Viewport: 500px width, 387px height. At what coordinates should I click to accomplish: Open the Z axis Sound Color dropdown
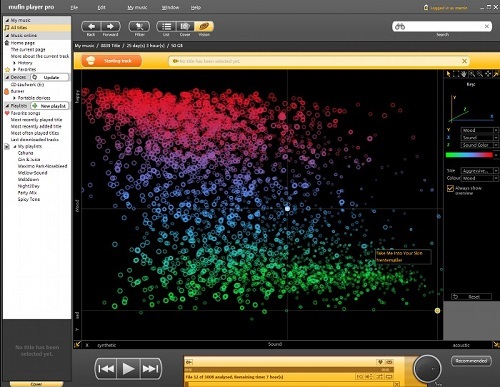(x=479, y=145)
